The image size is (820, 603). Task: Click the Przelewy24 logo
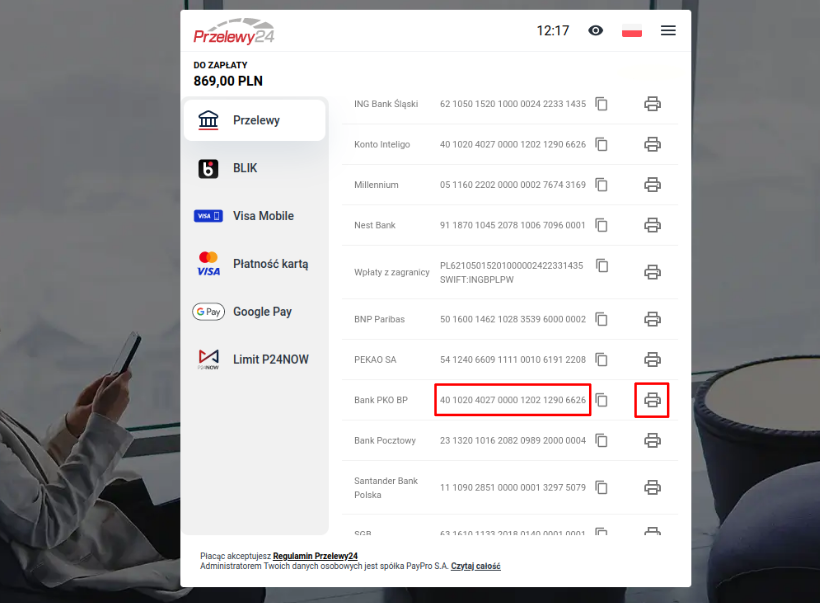234,31
